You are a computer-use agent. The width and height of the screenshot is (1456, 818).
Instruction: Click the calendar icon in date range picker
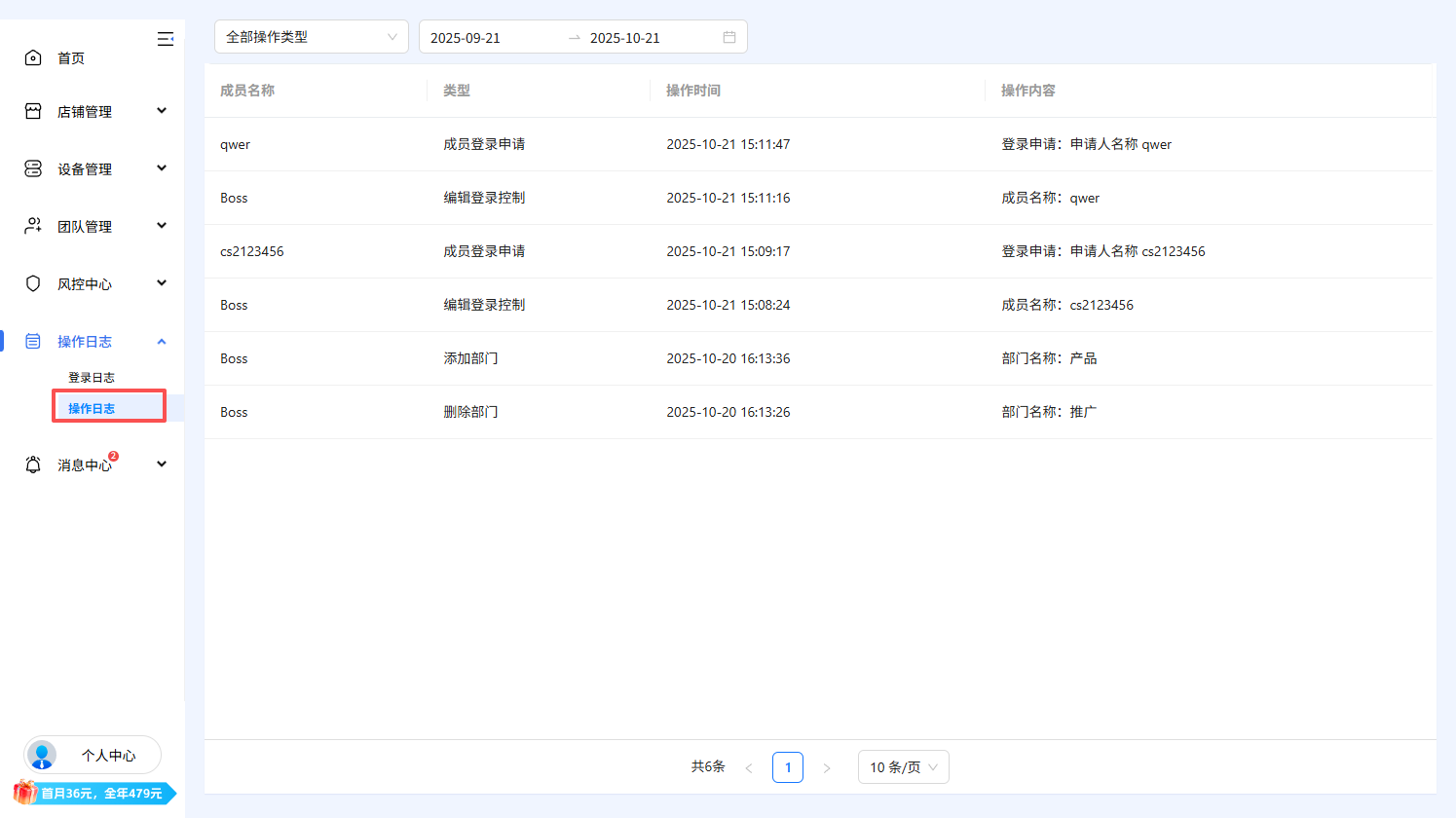coord(729,36)
